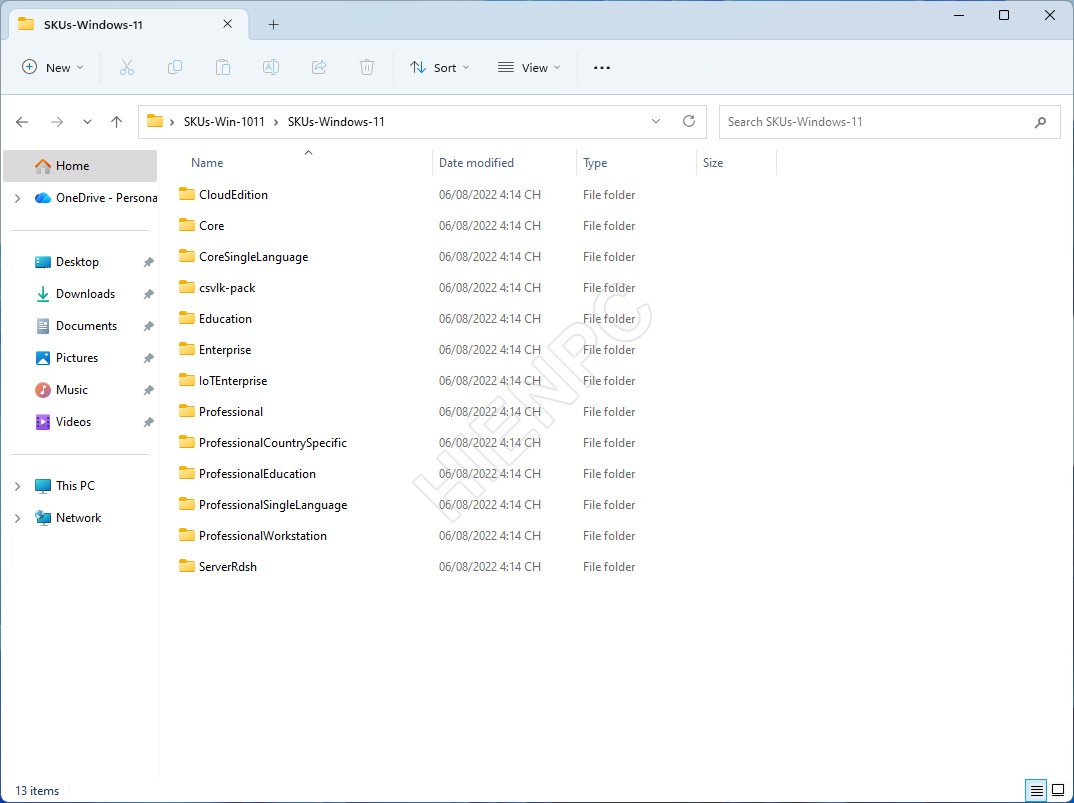Sort by the Size column header

pyautogui.click(x=713, y=163)
